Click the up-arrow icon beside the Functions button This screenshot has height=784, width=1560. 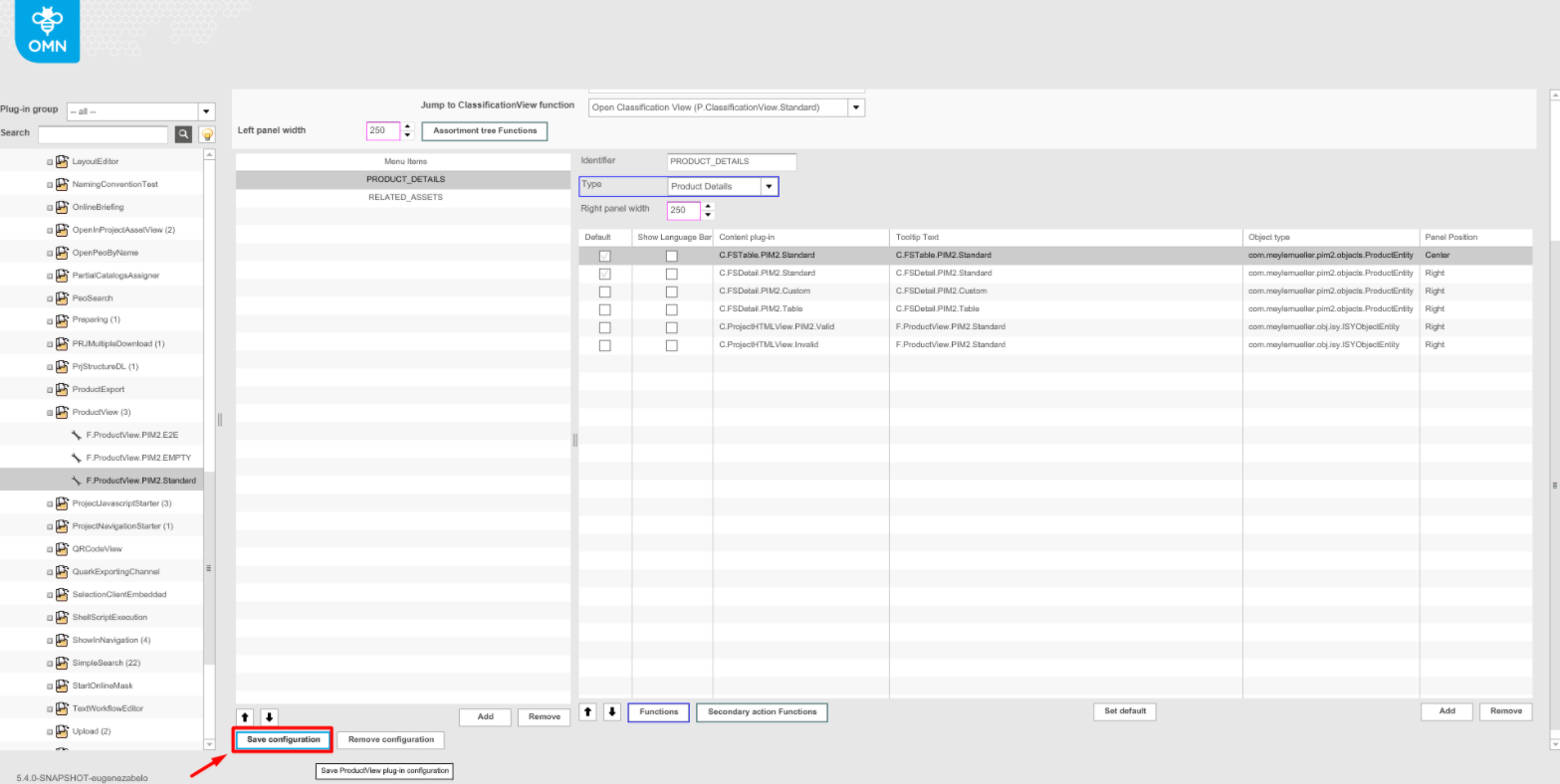[x=587, y=711]
